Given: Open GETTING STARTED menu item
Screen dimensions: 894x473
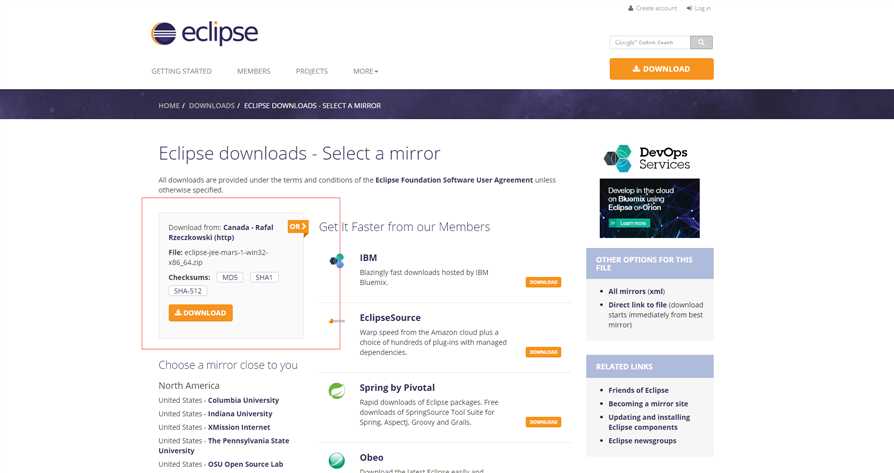Looking at the screenshot, I should [181, 71].
